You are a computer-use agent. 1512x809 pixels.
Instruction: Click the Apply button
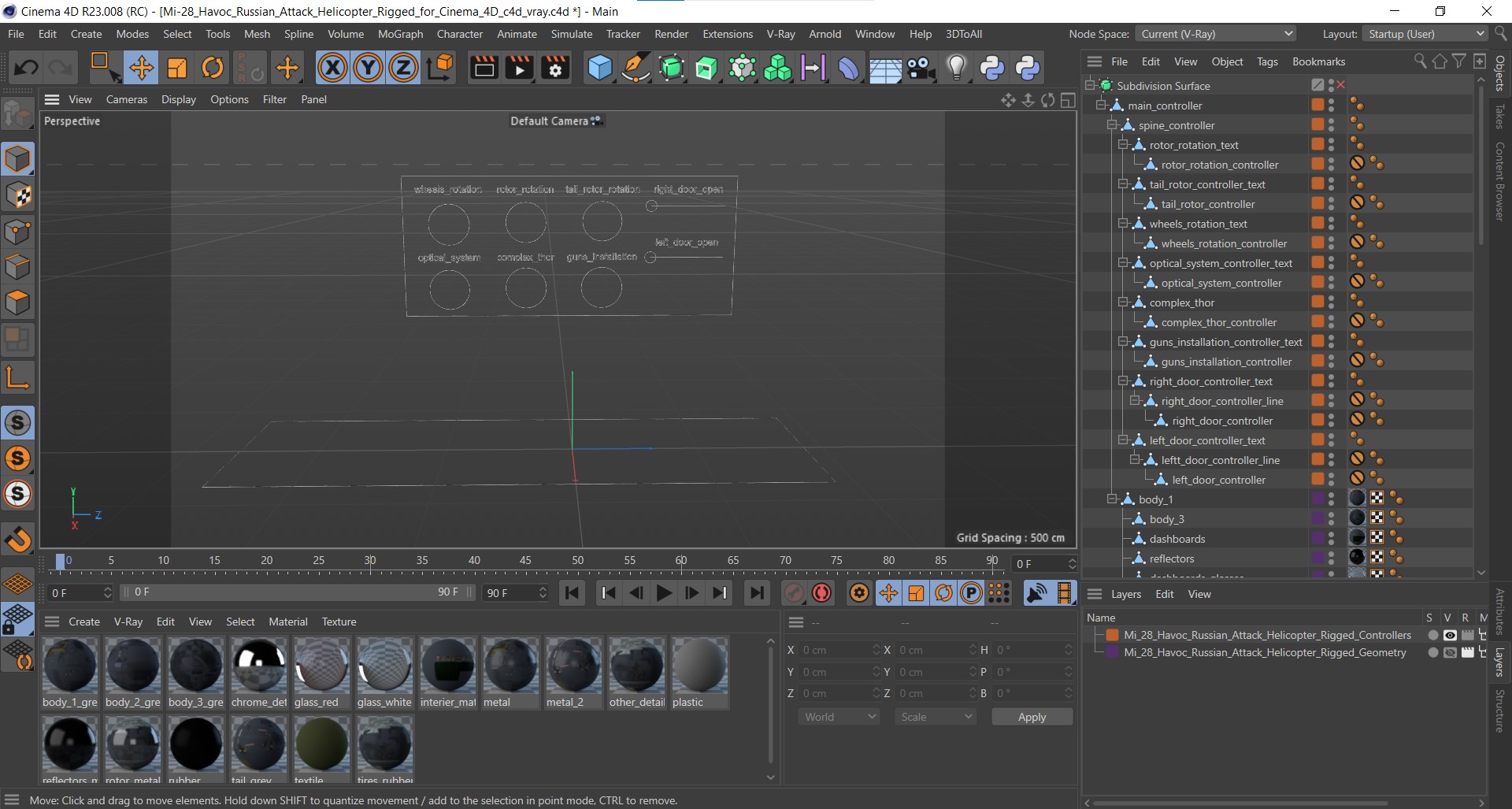1032,717
